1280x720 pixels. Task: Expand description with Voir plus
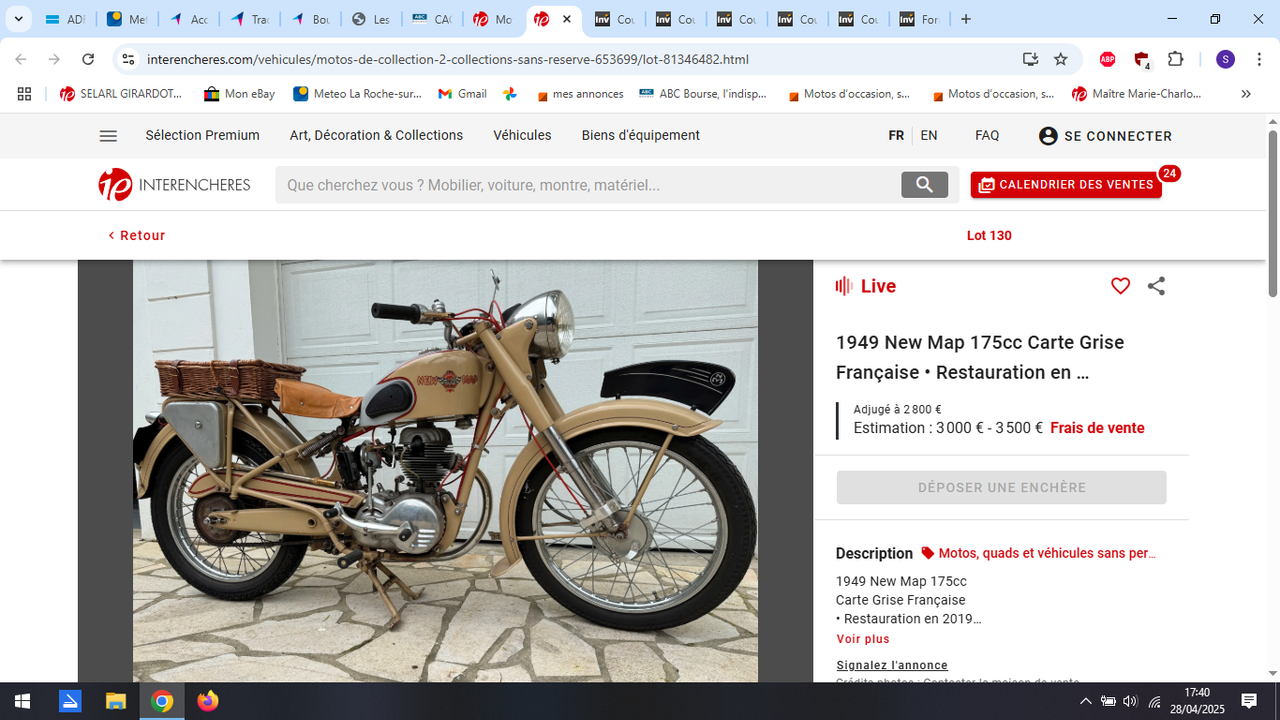862,639
